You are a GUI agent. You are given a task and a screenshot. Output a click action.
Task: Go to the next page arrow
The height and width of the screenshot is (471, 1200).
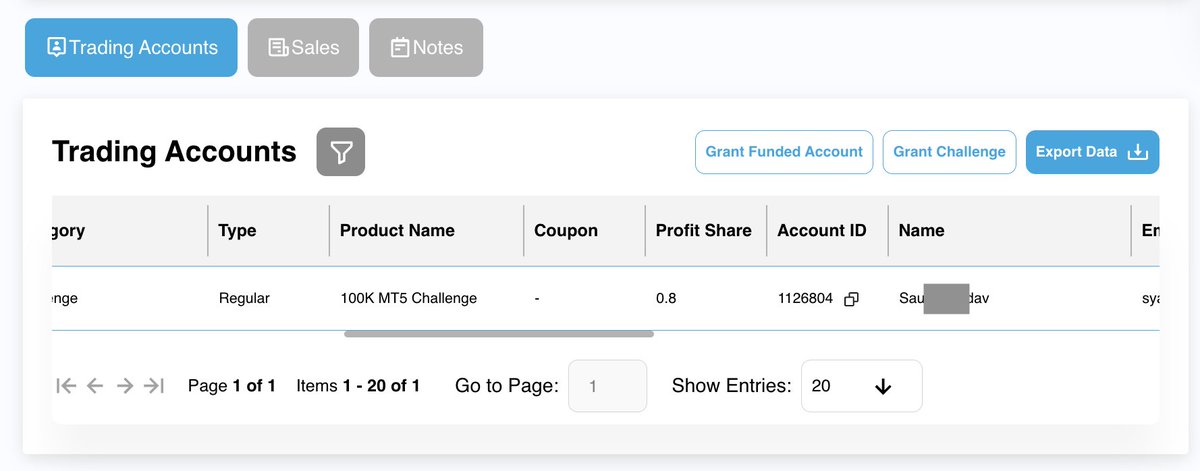(124, 386)
